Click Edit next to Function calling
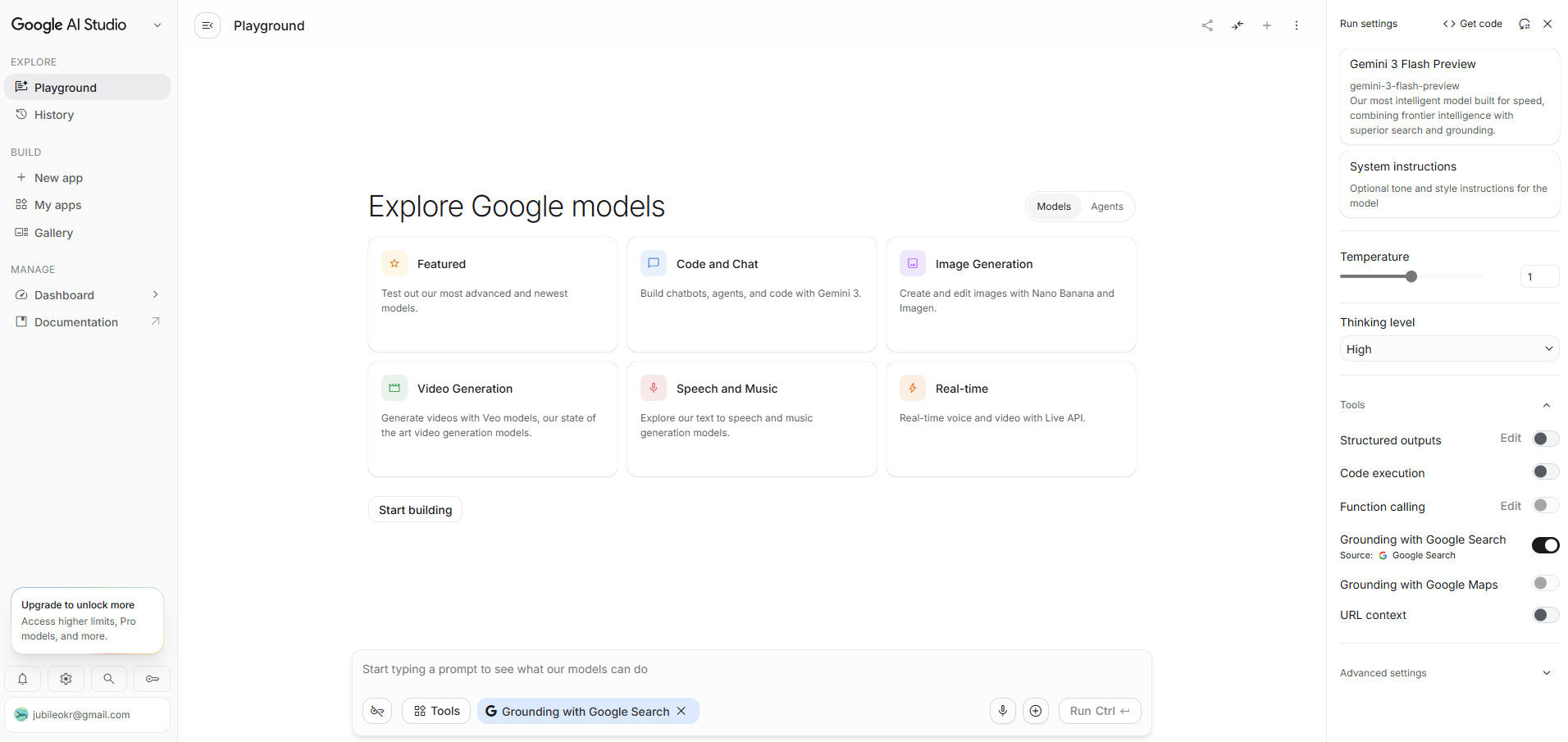1568x742 pixels. [1511, 506]
